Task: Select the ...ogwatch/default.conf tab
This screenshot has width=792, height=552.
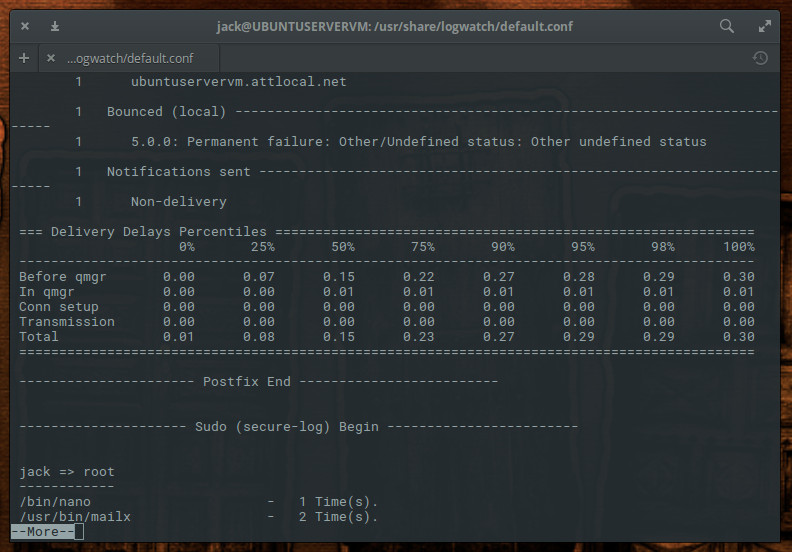Action: click(129, 58)
